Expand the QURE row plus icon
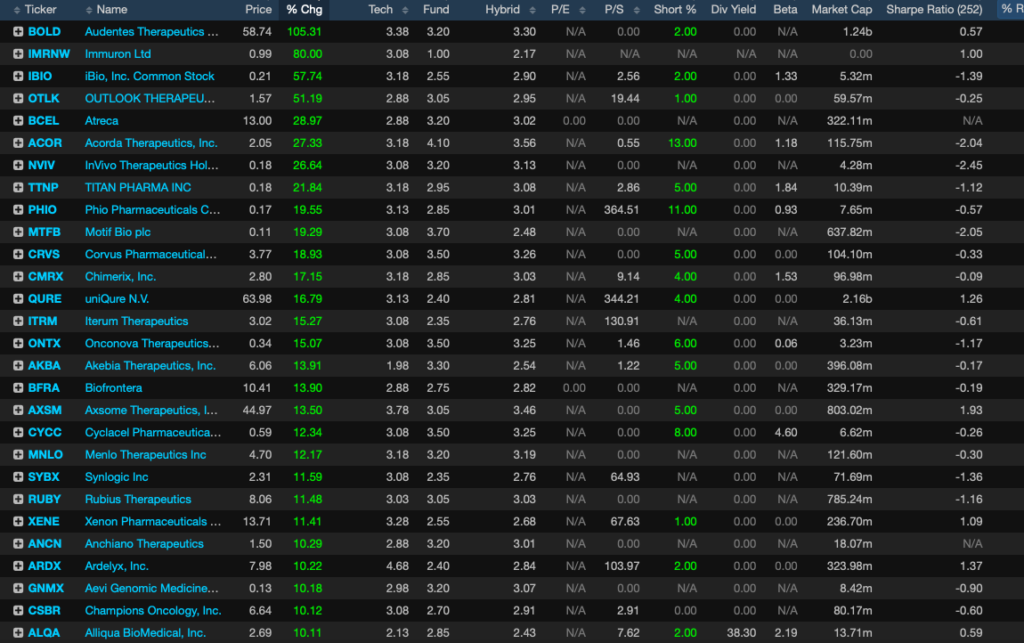 coord(18,298)
